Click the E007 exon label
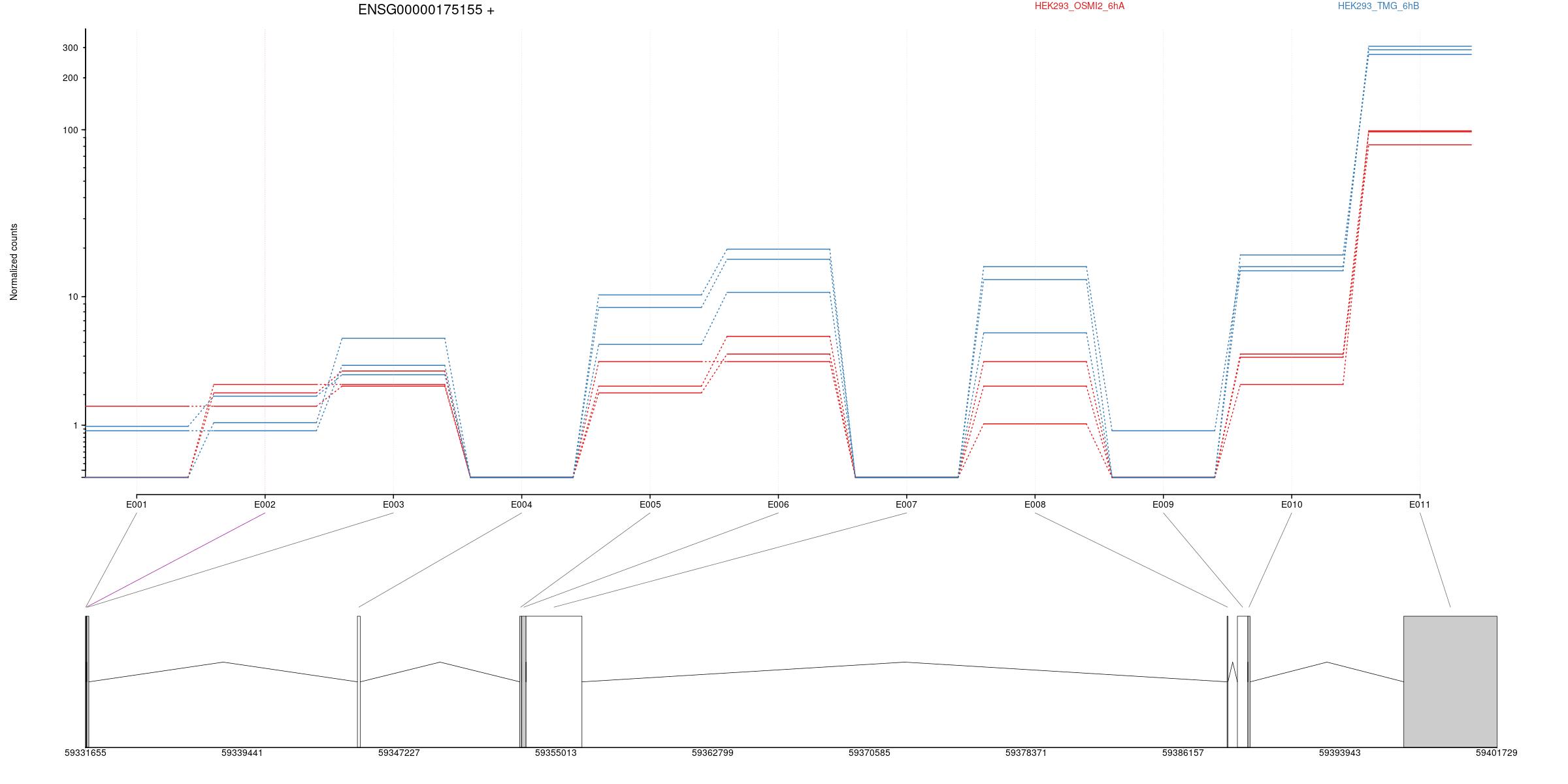 (x=906, y=504)
